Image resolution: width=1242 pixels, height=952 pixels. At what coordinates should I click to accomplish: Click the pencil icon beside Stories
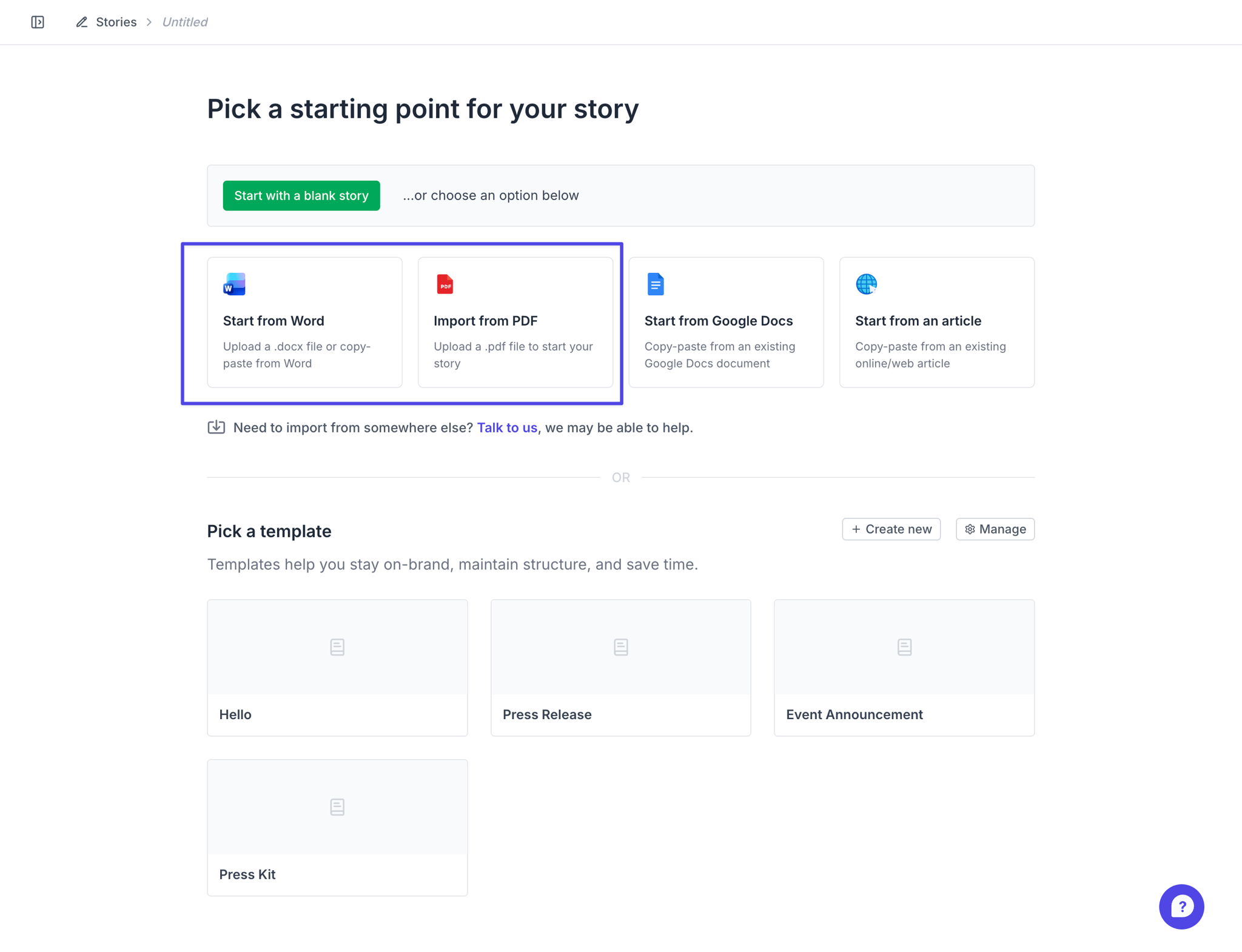pyautogui.click(x=82, y=22)
